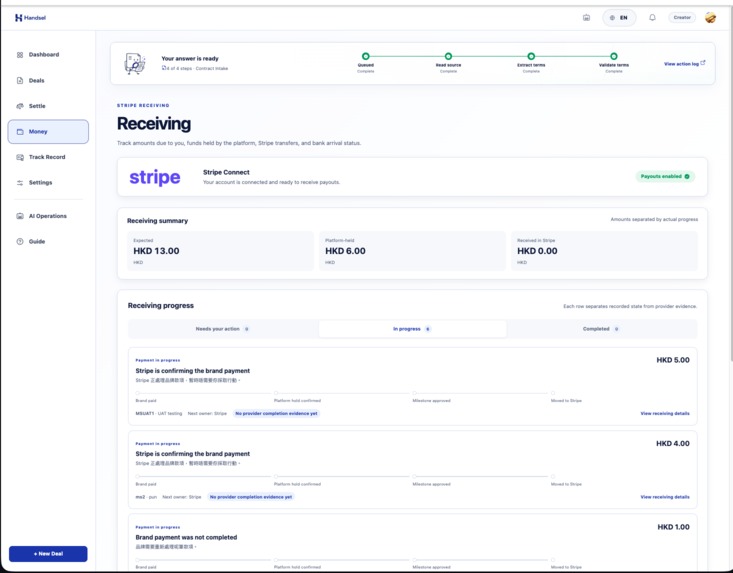The image size is (733, 573).
Task: Open notifications bell
Action: [652, 18]
